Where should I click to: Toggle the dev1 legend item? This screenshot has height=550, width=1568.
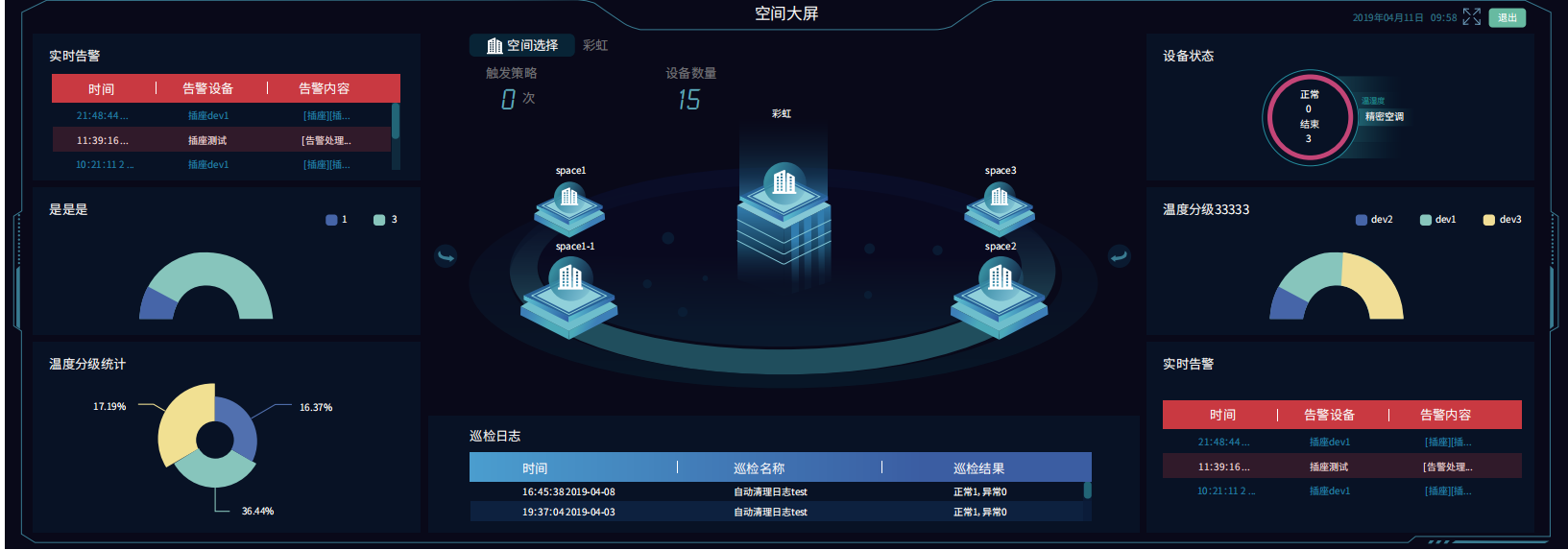pyautogui.click(x=1437, y=220)
